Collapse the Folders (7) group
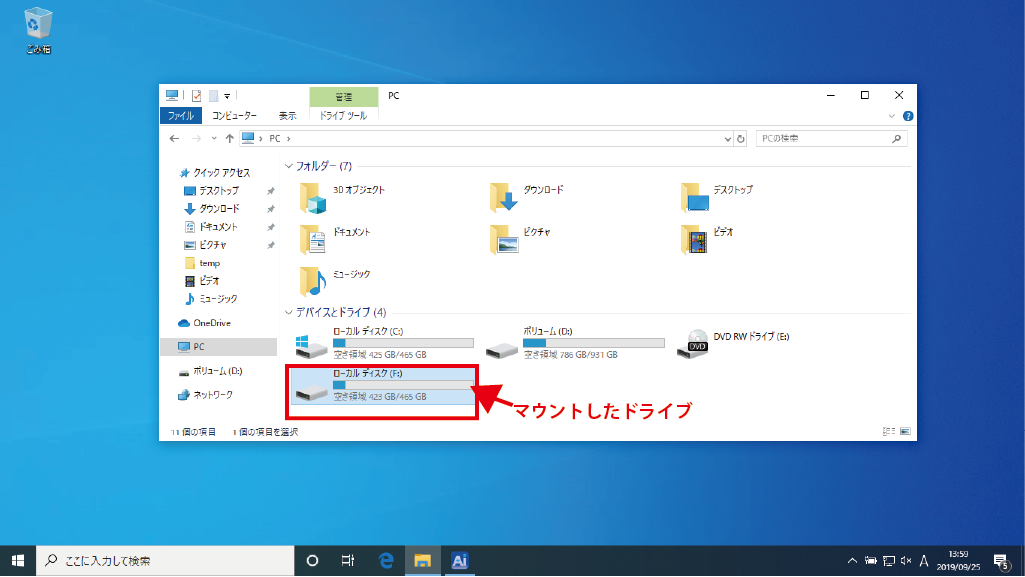This screenshot has height=577, width=1025. (289, 166)
